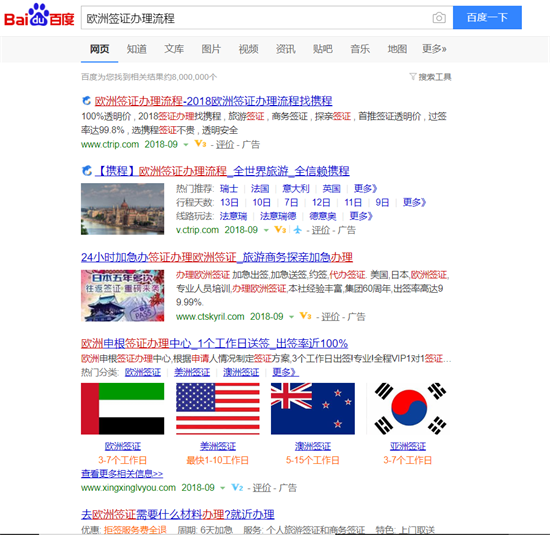Switch to the 地图 tab

(397, 49)
